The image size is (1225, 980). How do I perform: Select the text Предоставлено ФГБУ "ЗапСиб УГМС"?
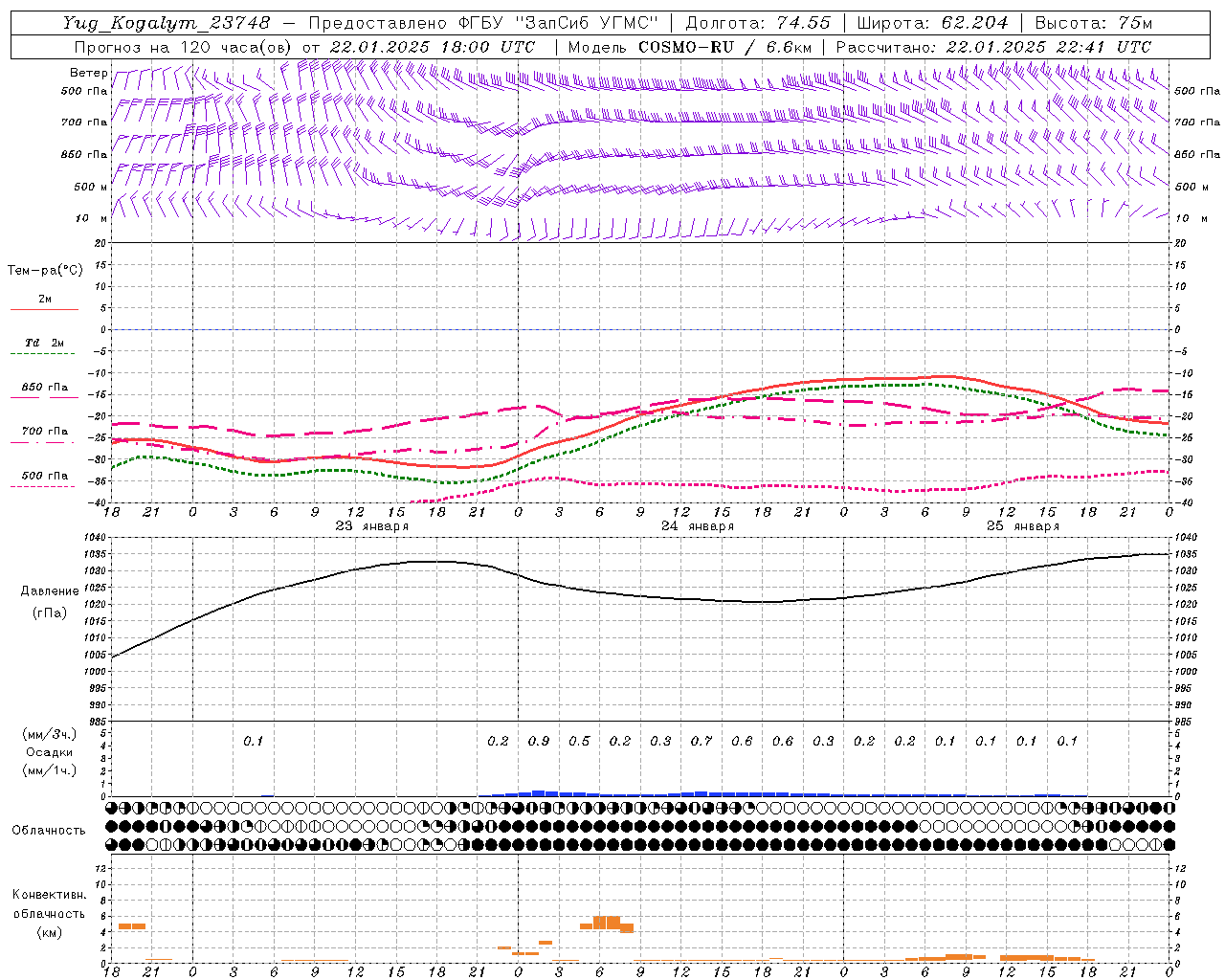484,23
